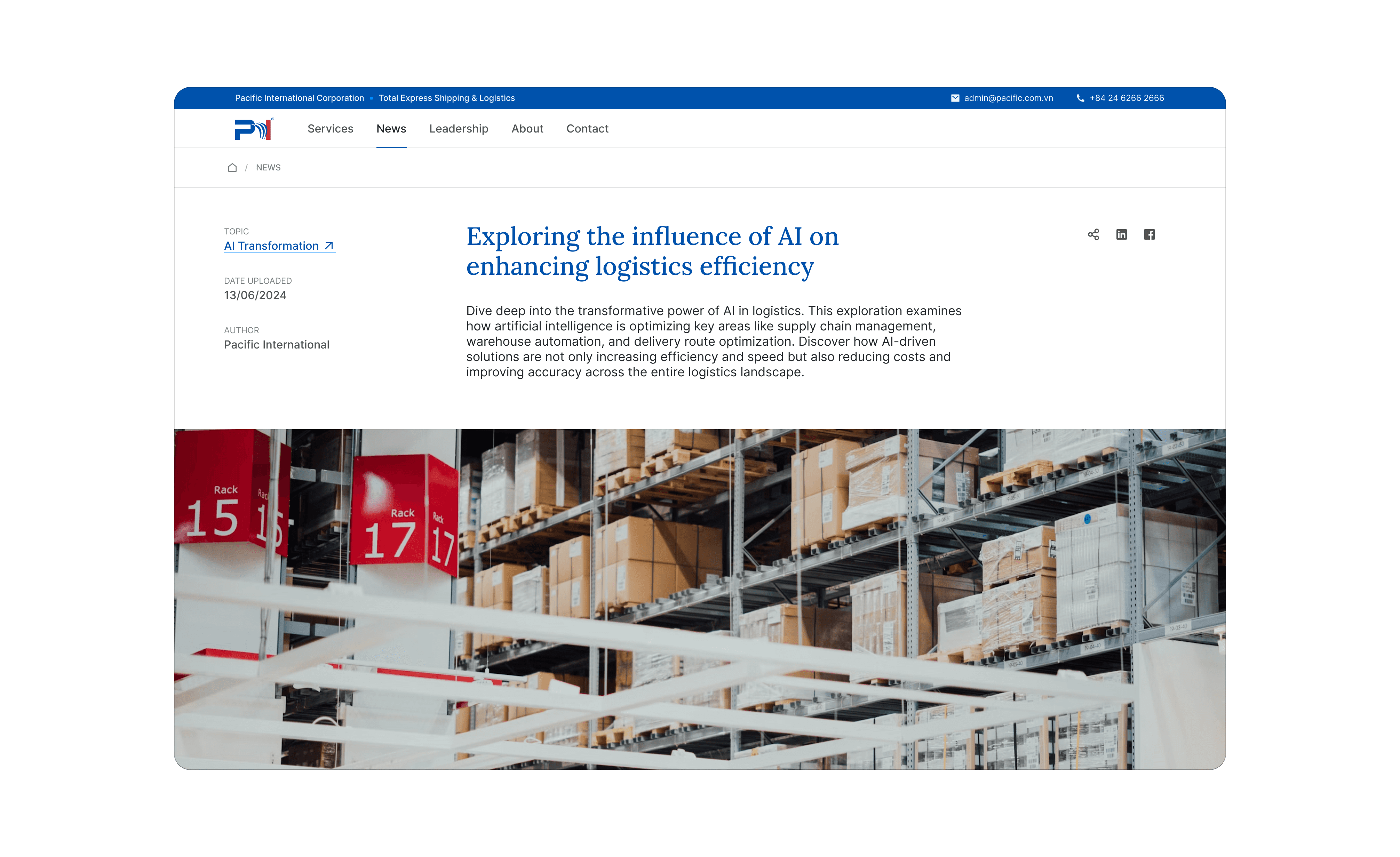The width and height of the screenshot is (1400, 857).
Task: Share the article on LinkedIn
Action: pyautogui.click(x=1121, y=234)
